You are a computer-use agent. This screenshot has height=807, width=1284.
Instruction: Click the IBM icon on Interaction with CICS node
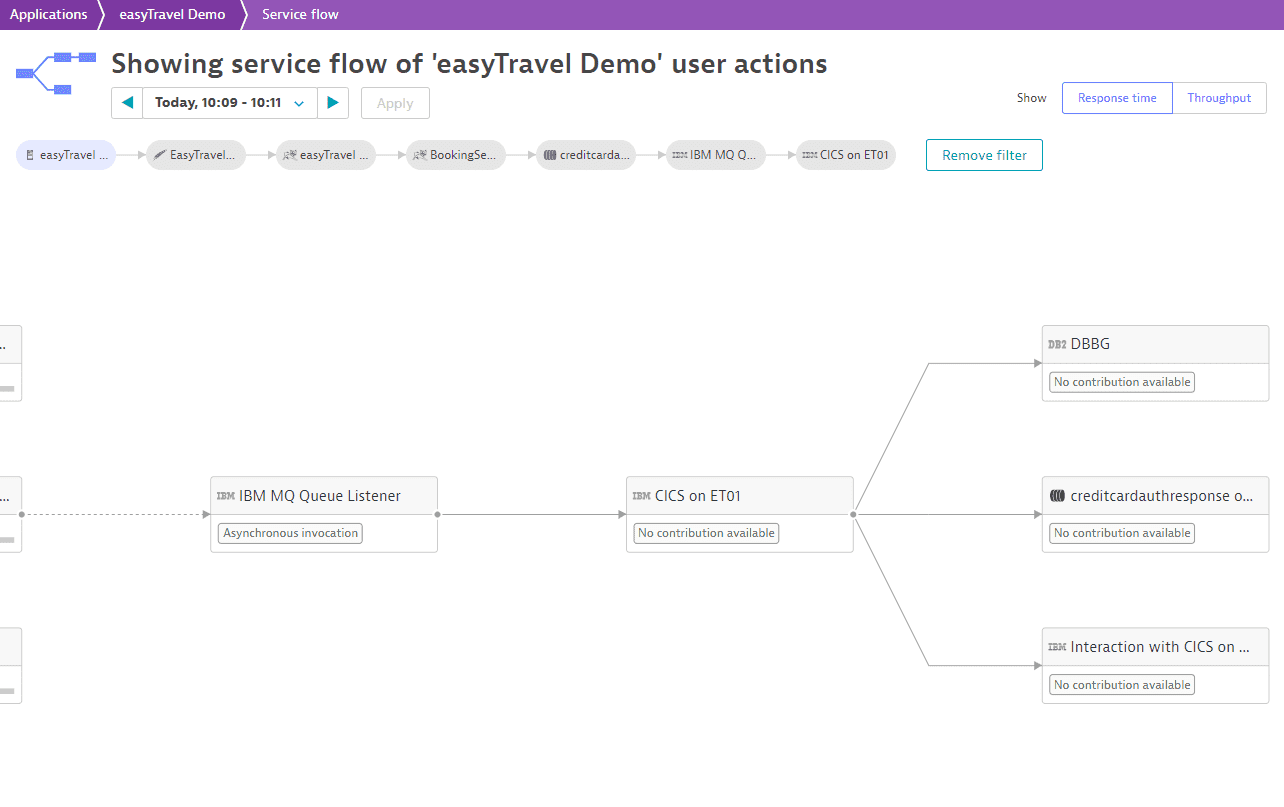click(1057, 647)
